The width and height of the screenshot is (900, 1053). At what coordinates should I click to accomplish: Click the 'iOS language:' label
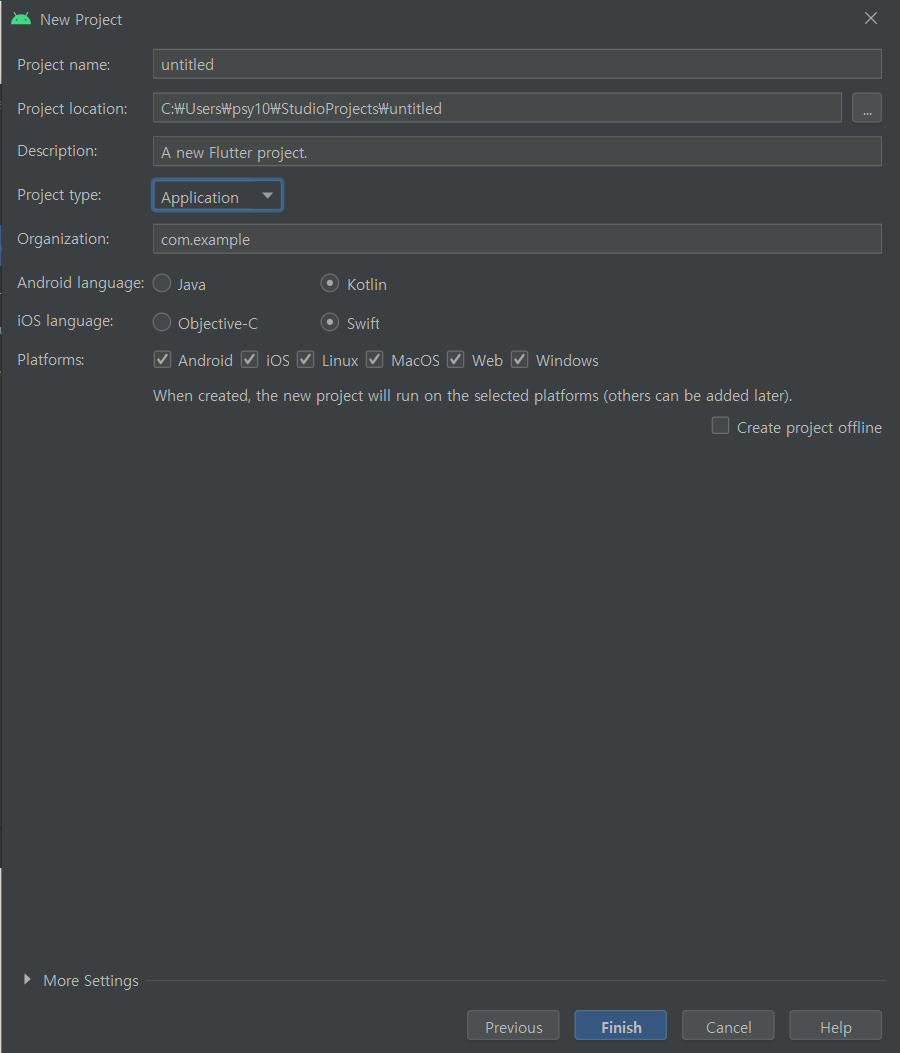(65, 321)
